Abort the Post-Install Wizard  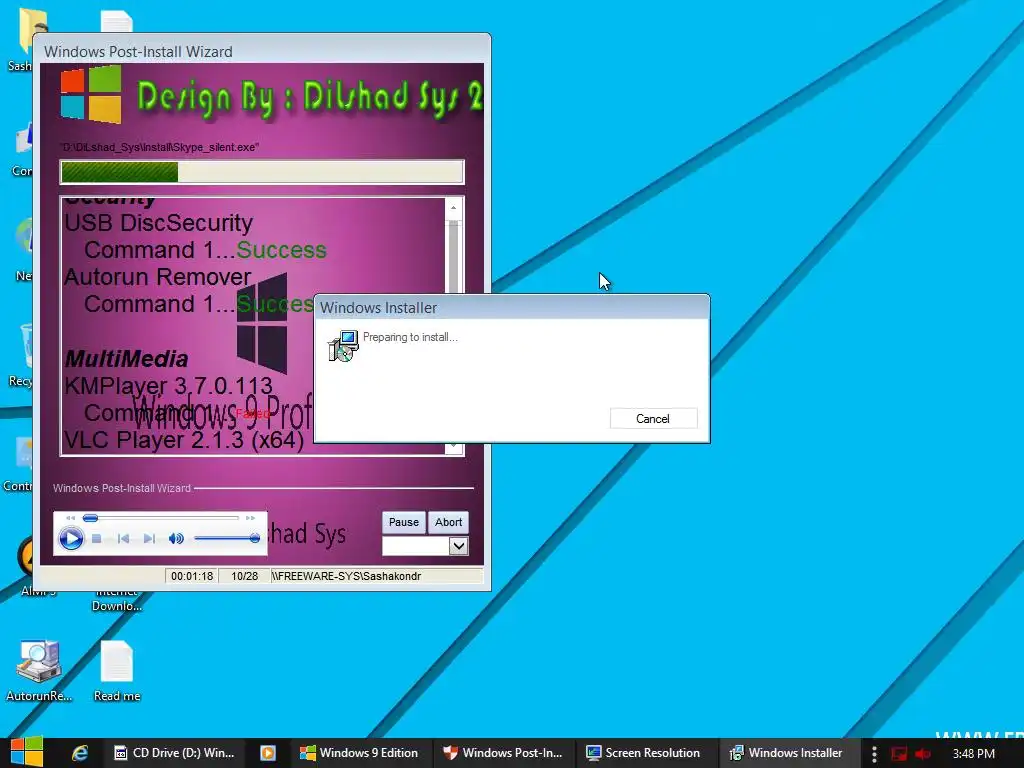point(448,522)
